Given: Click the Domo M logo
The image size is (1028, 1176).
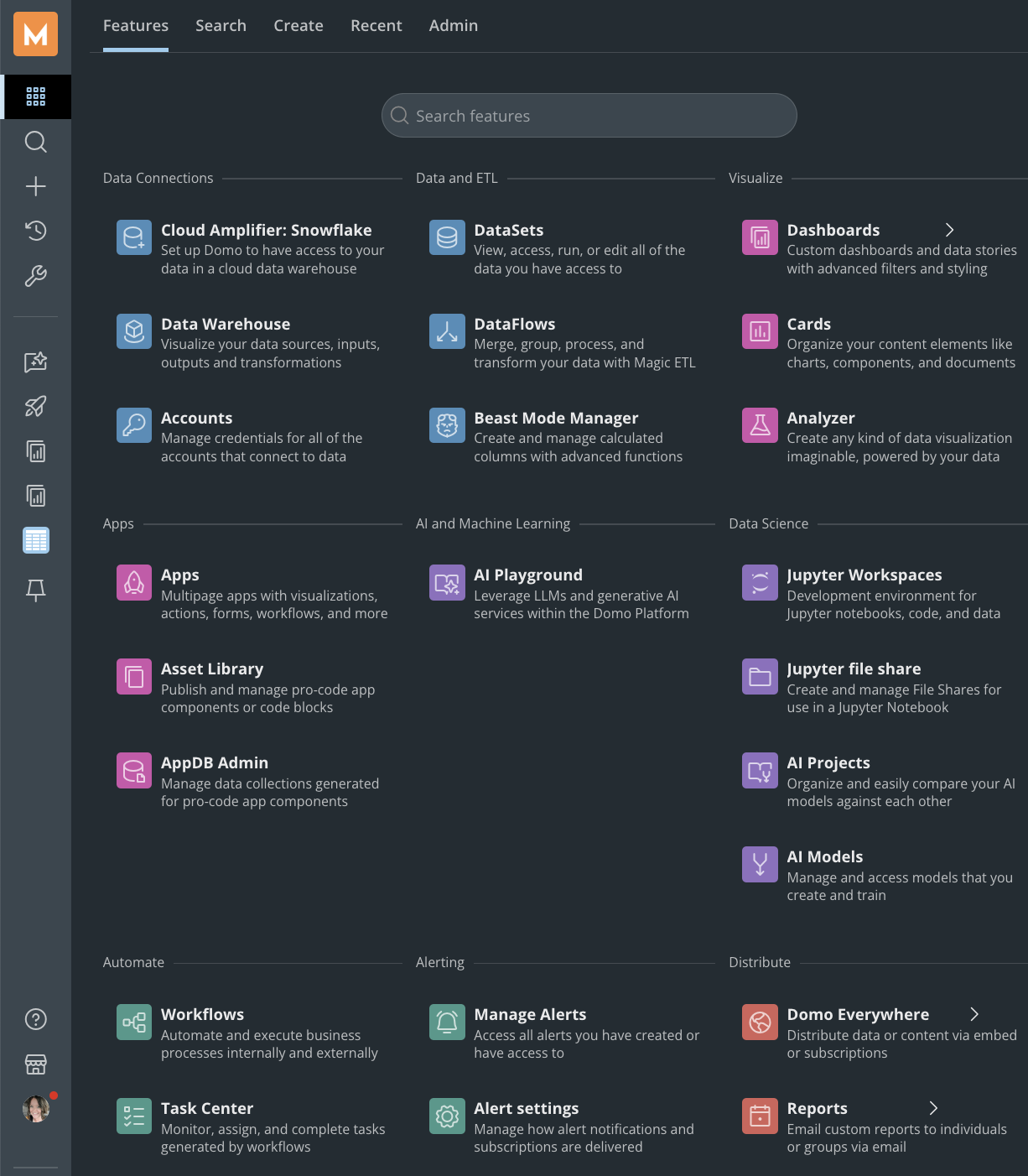Looking at the screenshot, I should pos(35,34).
